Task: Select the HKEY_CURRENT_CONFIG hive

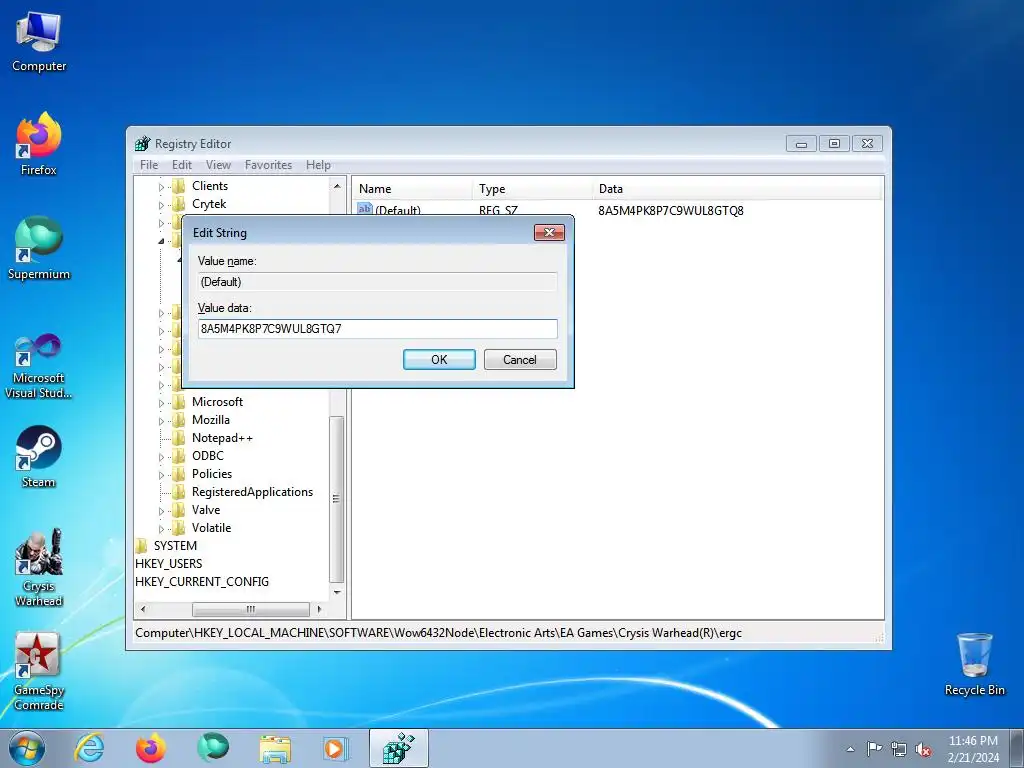Action: click(202, 582)
